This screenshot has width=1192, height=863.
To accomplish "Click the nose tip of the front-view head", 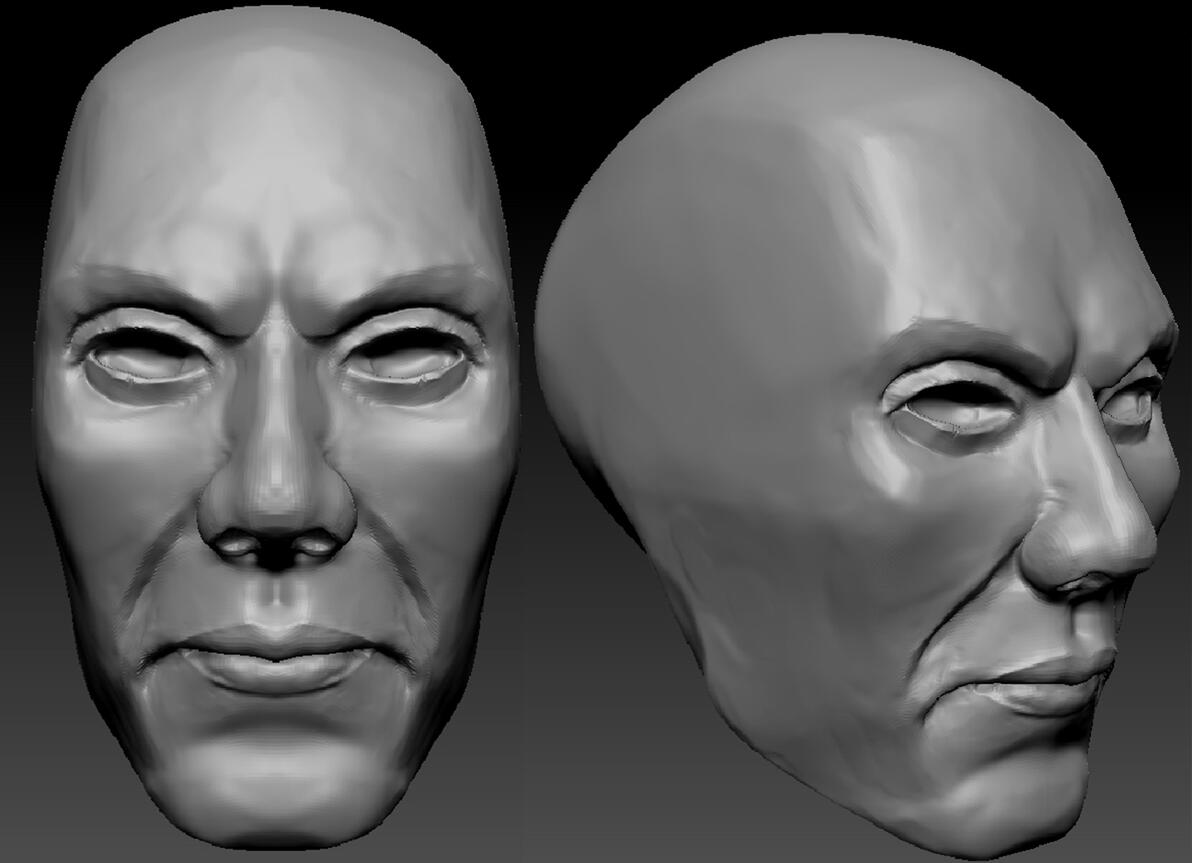I will 275,498.
